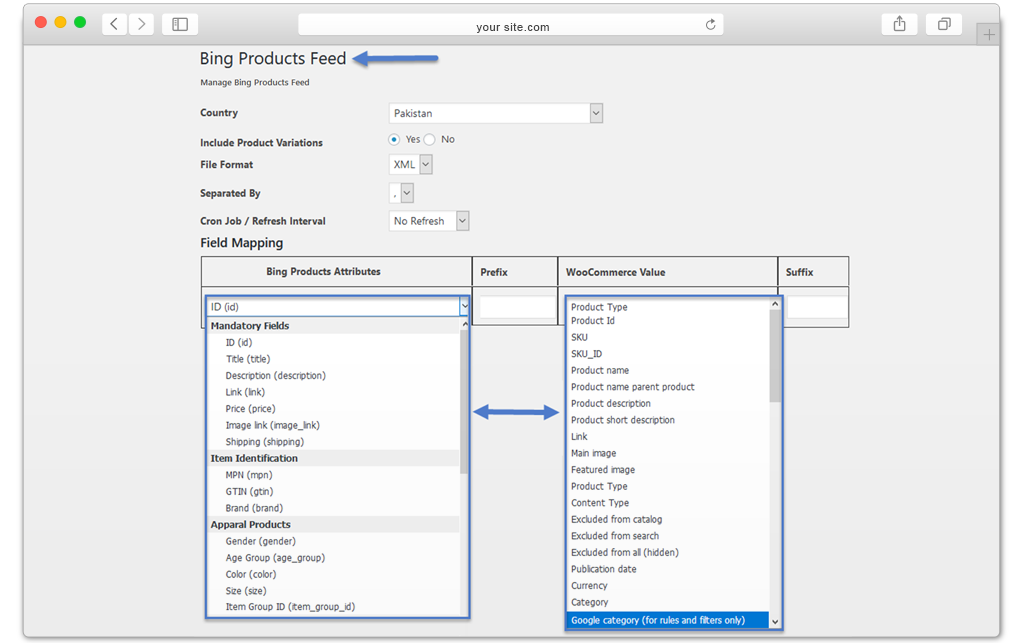Select Excluded from catalog value
The image size is (1024, 643).
(x=616, y=519)
